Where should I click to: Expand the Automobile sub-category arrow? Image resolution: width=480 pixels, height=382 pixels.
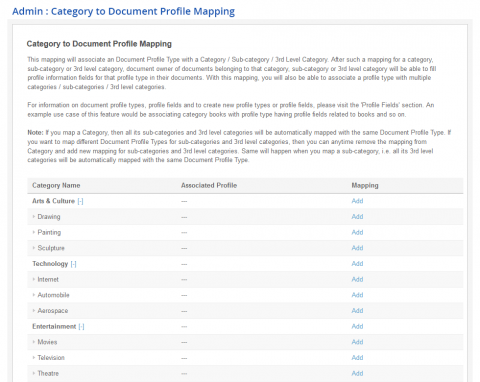34,295
